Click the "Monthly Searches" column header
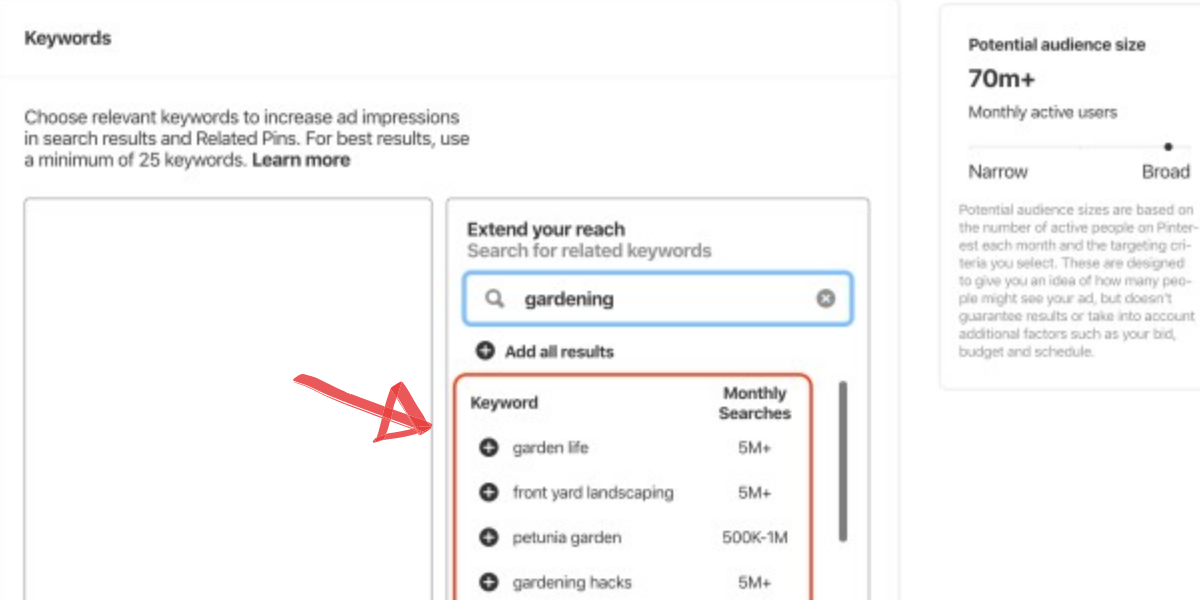 coord(755,403)
